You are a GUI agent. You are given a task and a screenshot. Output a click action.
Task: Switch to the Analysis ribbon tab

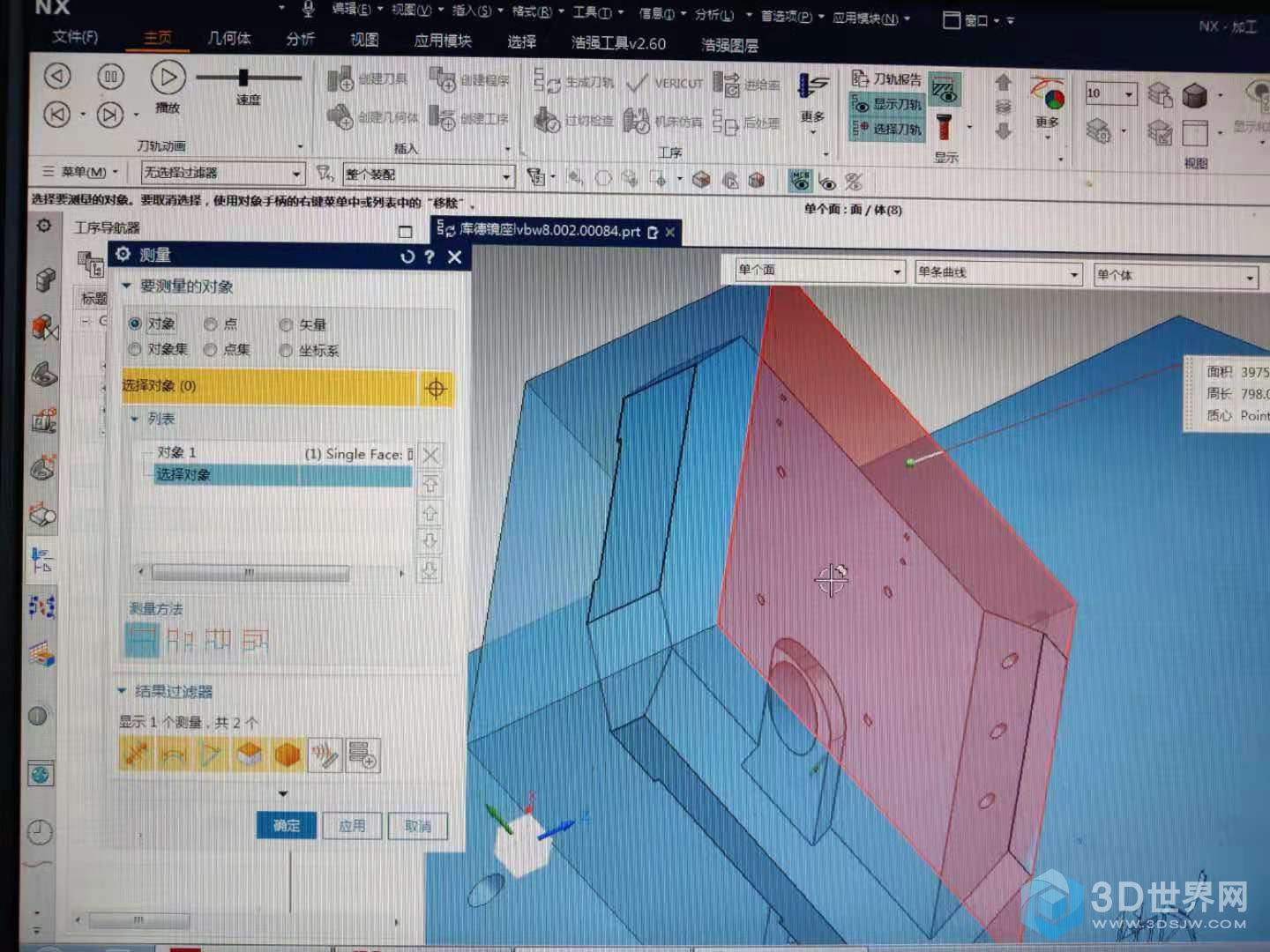[300, 39]
